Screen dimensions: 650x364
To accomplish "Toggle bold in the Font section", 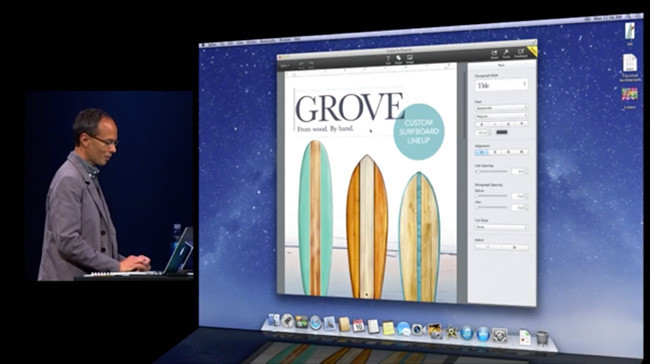I will click(482, 124).
